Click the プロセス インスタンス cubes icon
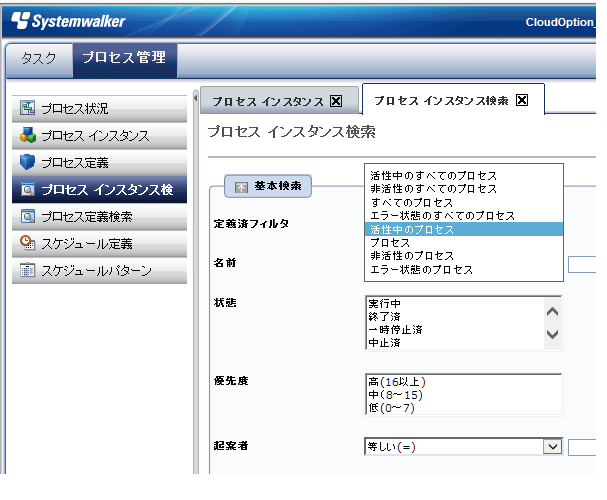 pyautogui.click(x=27, y=135)
